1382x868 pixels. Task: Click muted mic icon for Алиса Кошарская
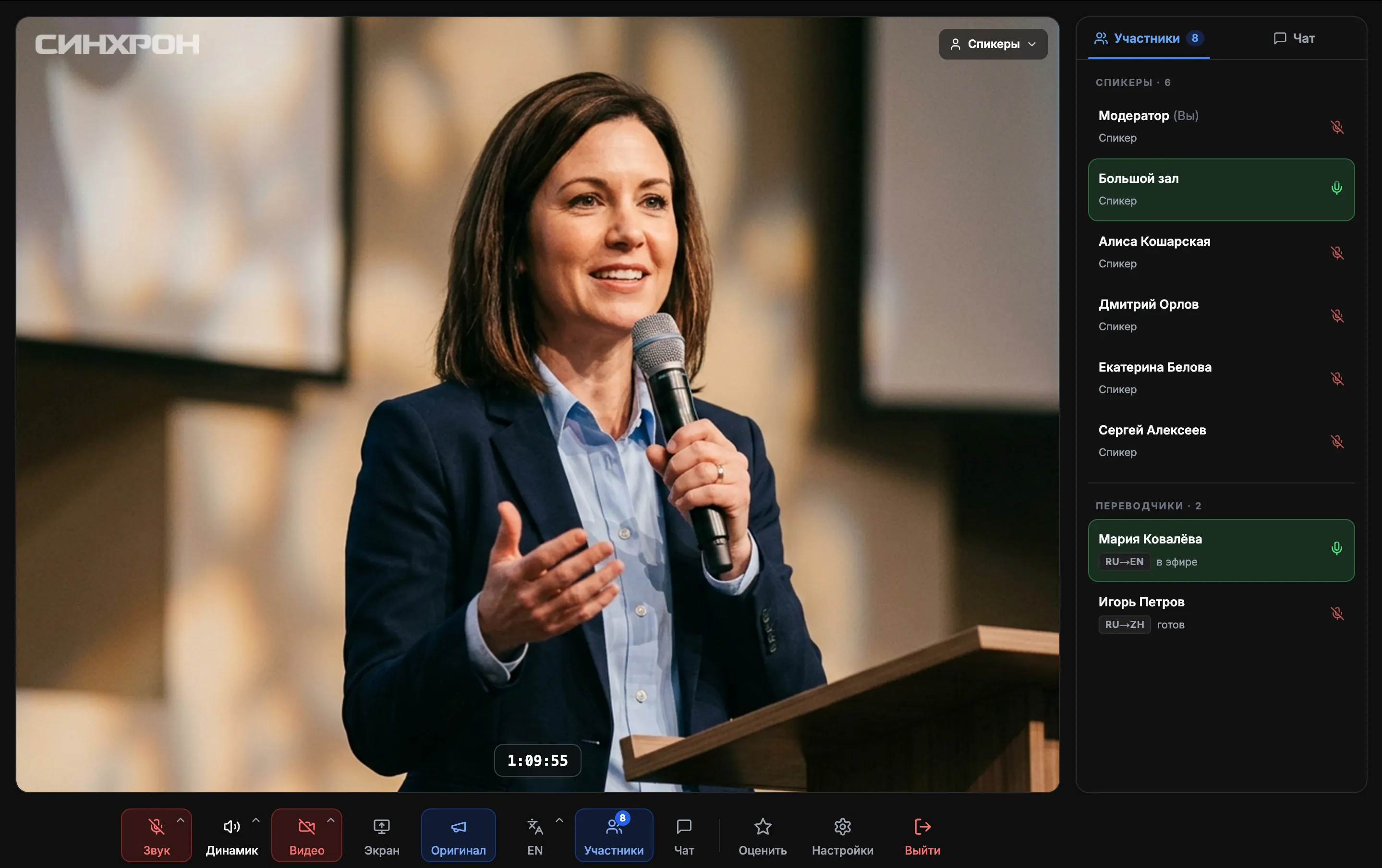(1337, 253)
